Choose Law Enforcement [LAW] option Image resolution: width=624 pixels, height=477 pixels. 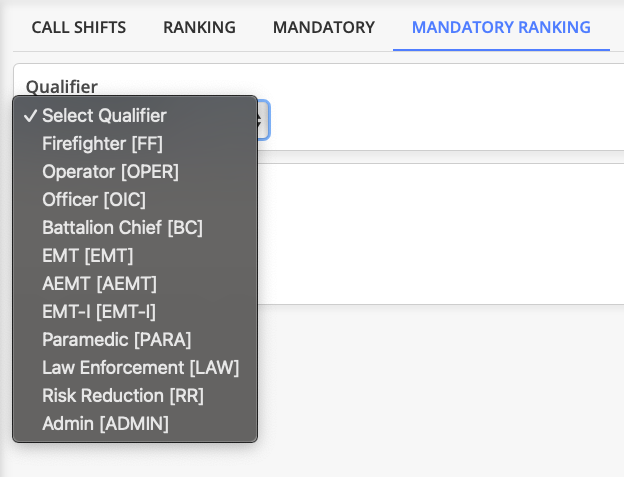coord(140,368)
